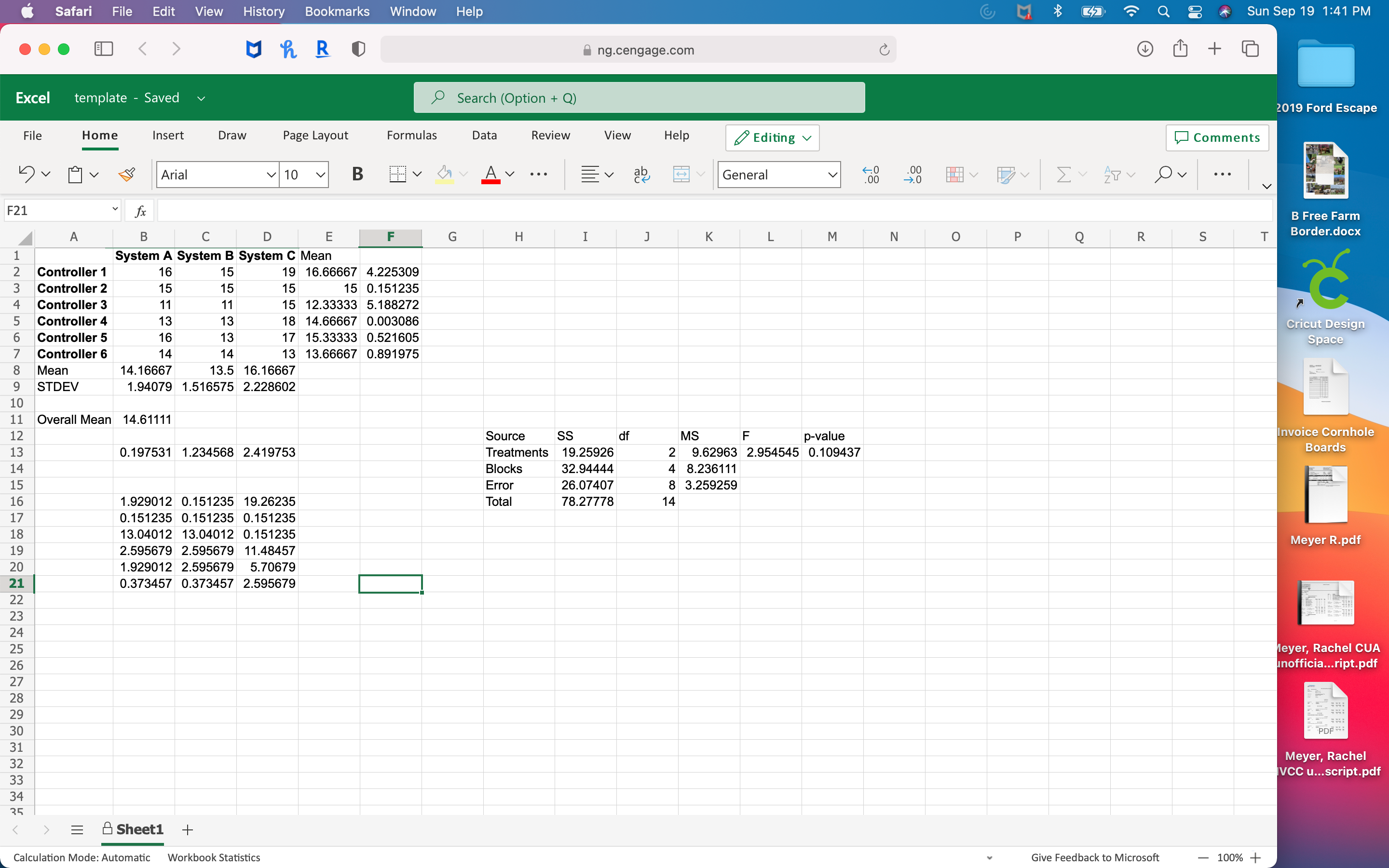Click the Insert Function fx icon
The height and width of the screenshot is (868, 1389).
[x=140, y=211]
